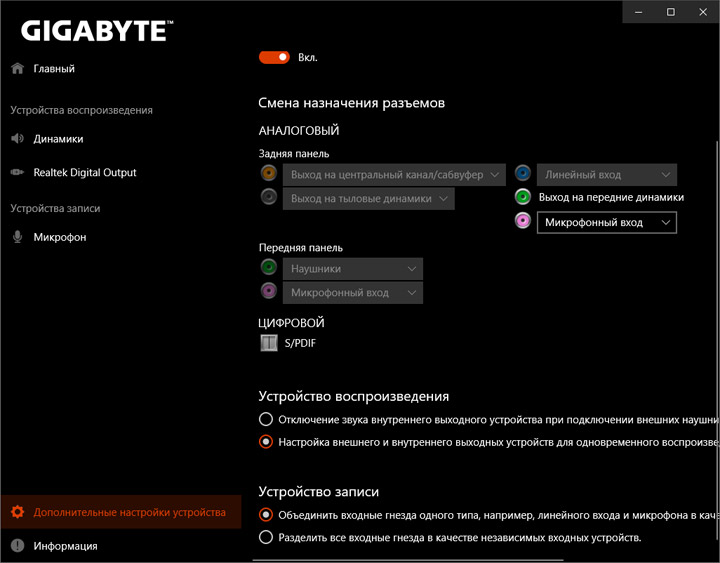The image size is (720, 563).
Task: Select radio Отключение звука внутреннего выходного устройства
Action: (266, 419)
